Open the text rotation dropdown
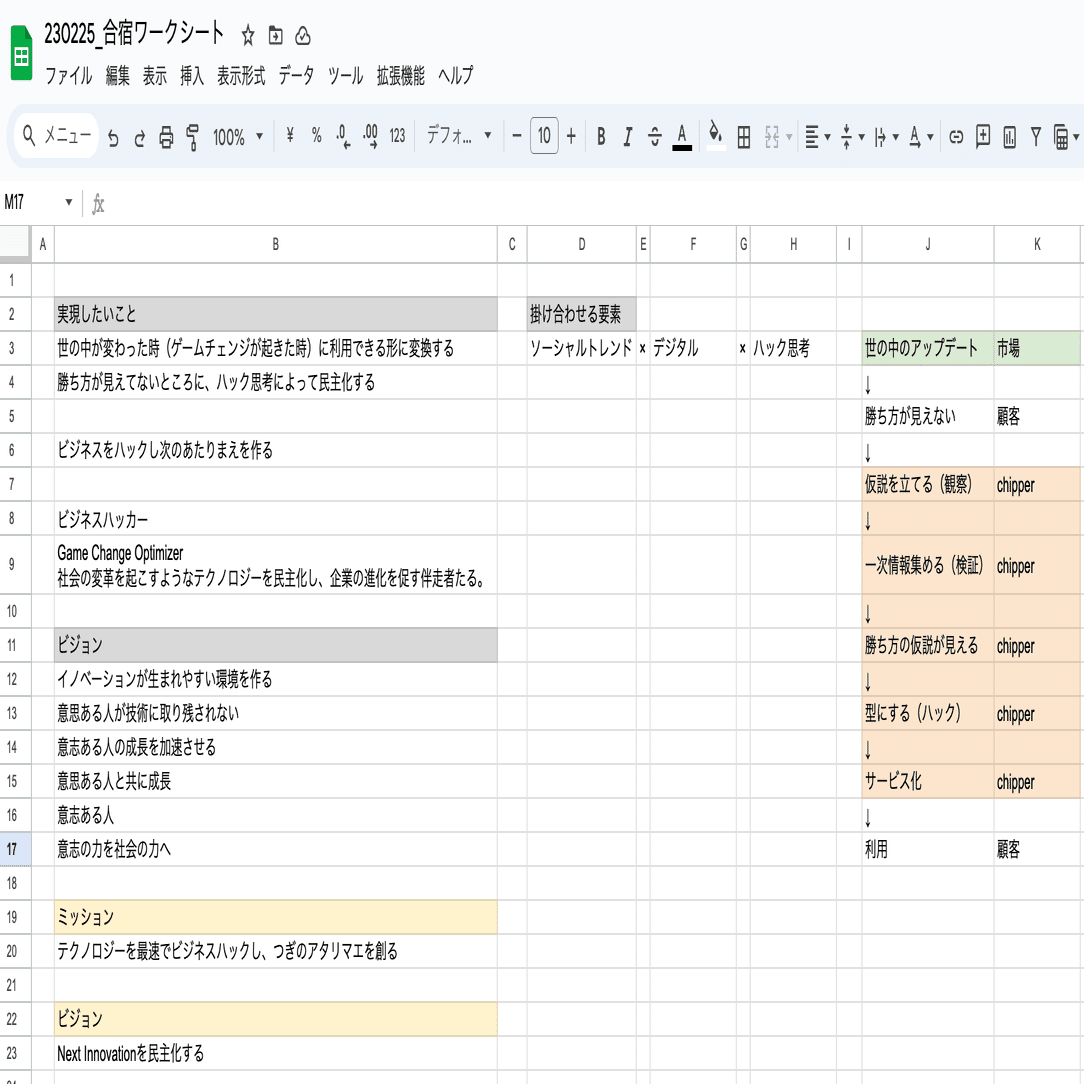The width and height of the screenshot is (1084, 1084). [921, 137]
